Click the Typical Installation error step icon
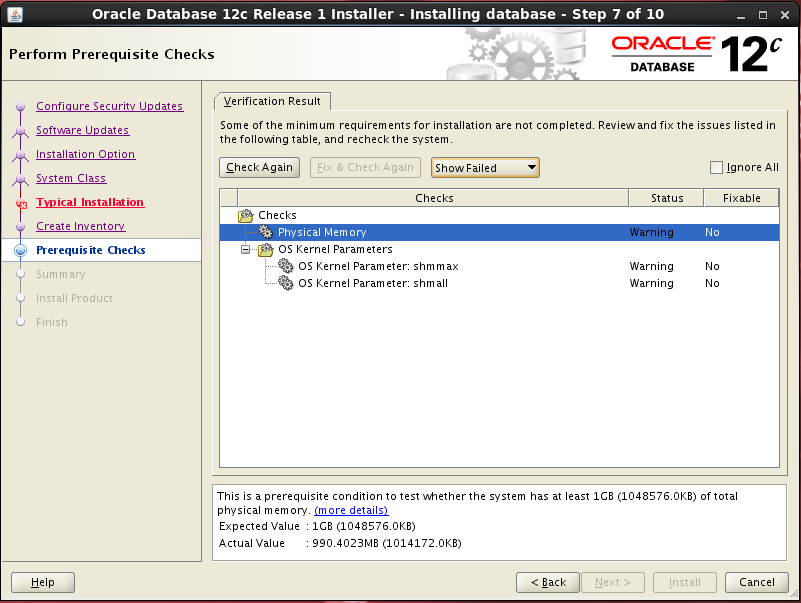The height and width of the screenshot is (603, 801). [21, 204]
